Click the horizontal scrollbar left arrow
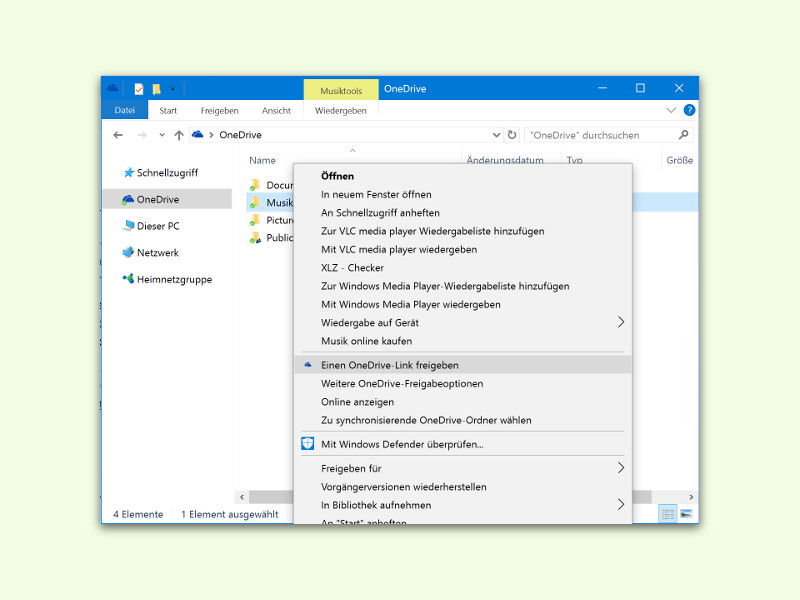 (242, 497)
